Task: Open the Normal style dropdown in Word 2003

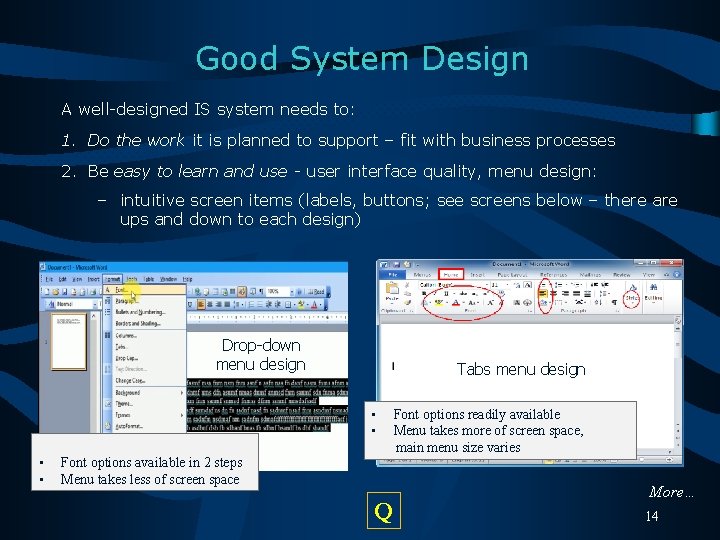Action: 95,304
